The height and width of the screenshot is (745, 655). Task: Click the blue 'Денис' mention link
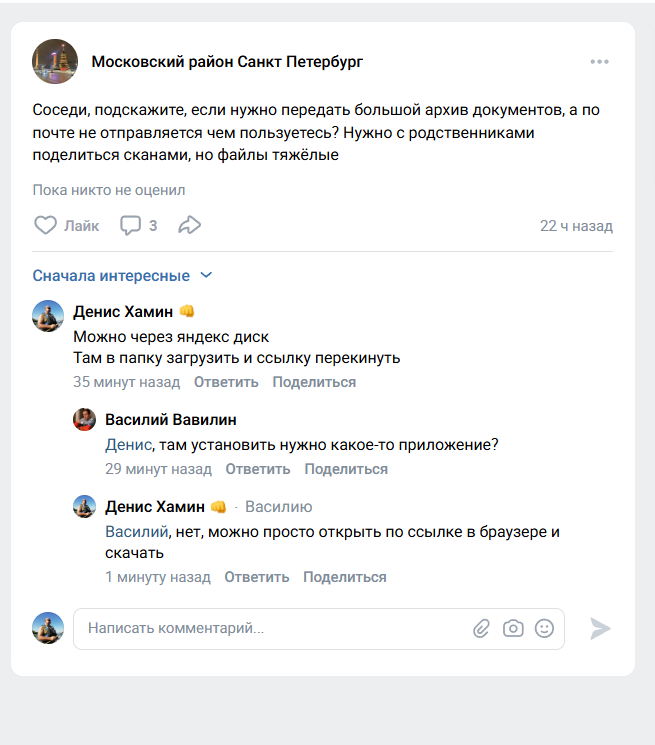tap(128, 445)
